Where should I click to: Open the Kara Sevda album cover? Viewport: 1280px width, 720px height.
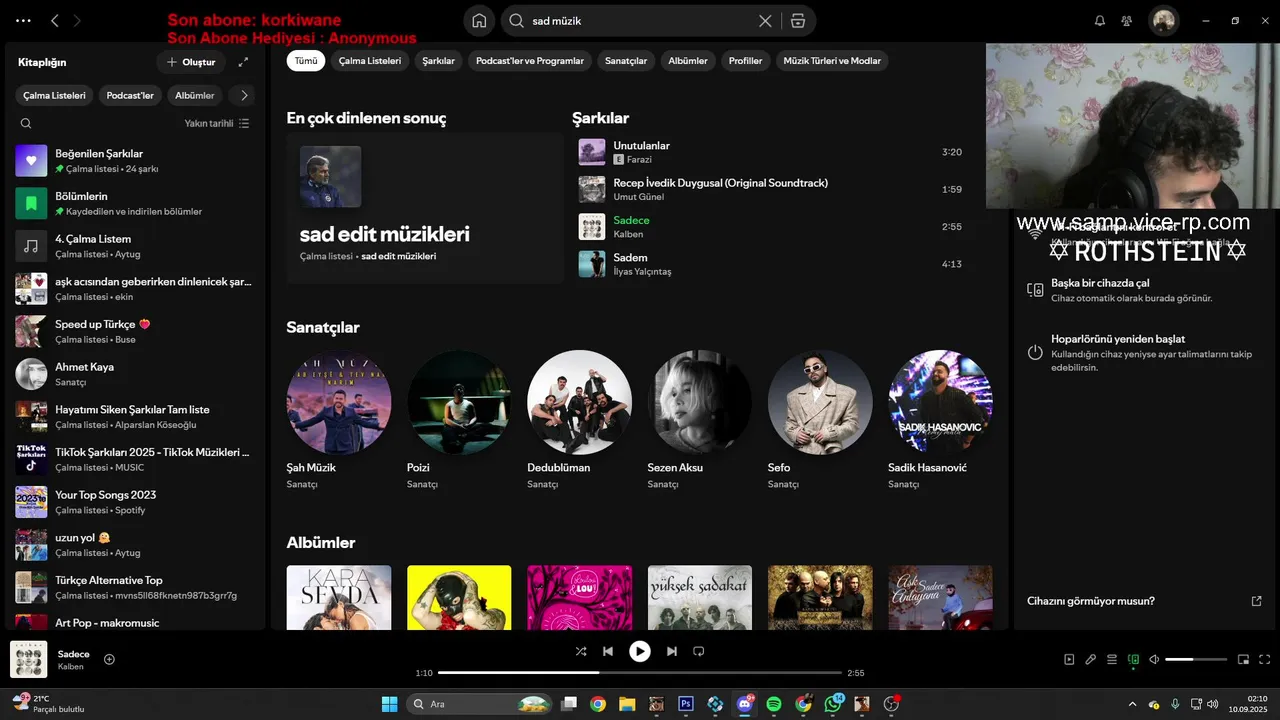(339, 598)
